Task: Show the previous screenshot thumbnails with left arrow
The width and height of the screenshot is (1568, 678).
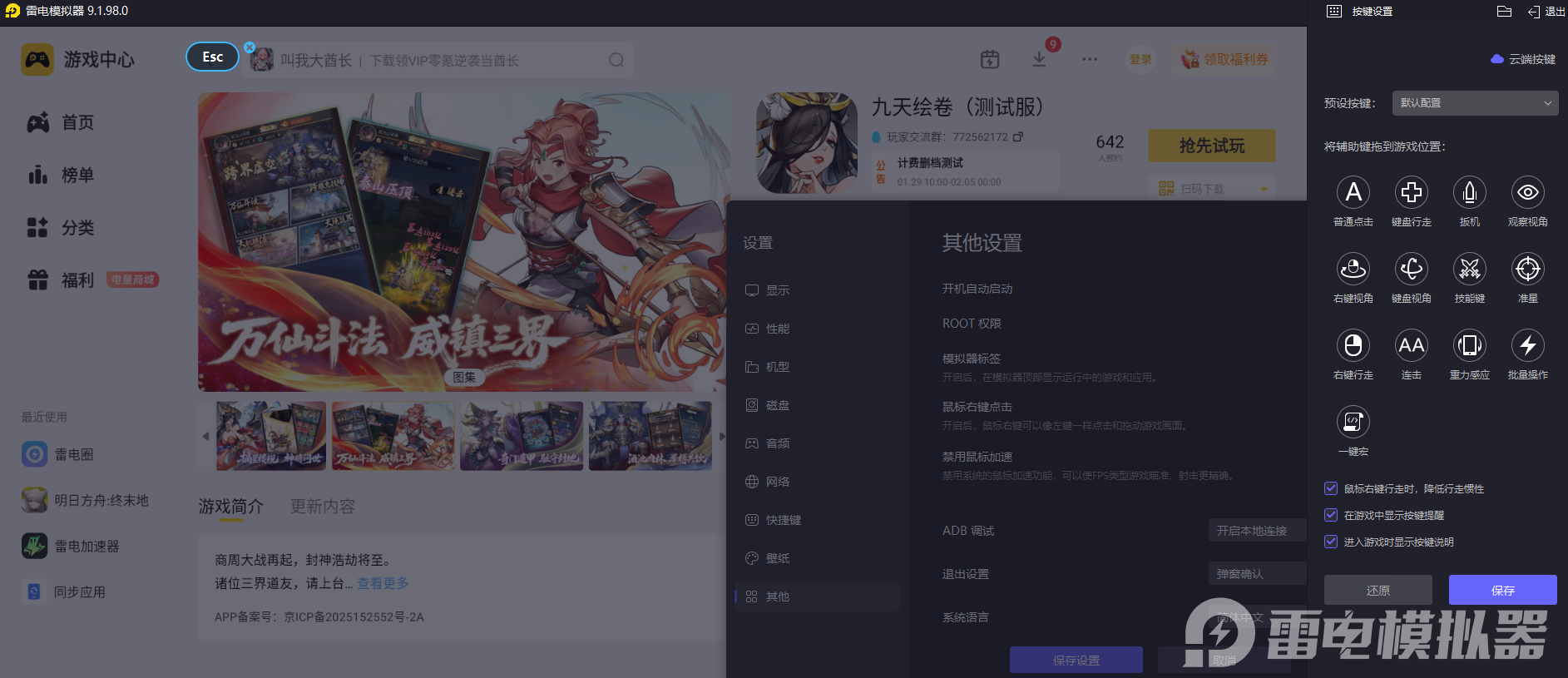Action: coord(206,436)
